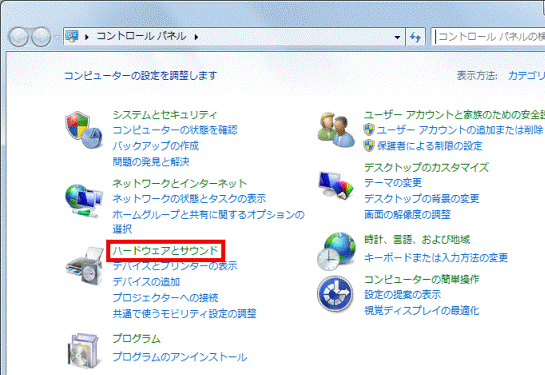Open the カテゴリ view method dropdown
The width and height of the screenshot is (545, 375).
point(526,75)
